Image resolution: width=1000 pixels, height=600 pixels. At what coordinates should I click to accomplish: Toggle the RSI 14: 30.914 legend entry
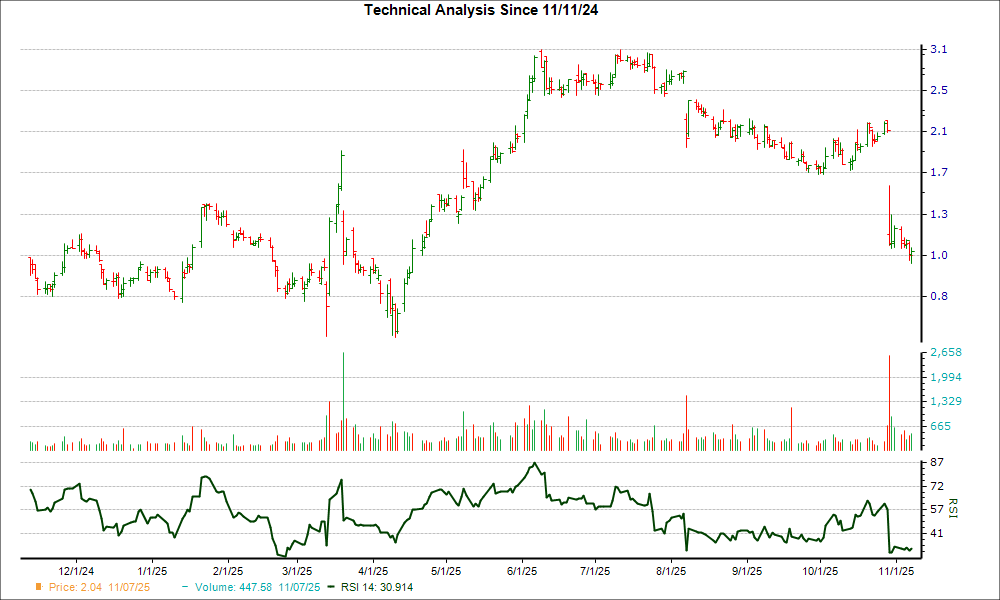click(377, 588)
